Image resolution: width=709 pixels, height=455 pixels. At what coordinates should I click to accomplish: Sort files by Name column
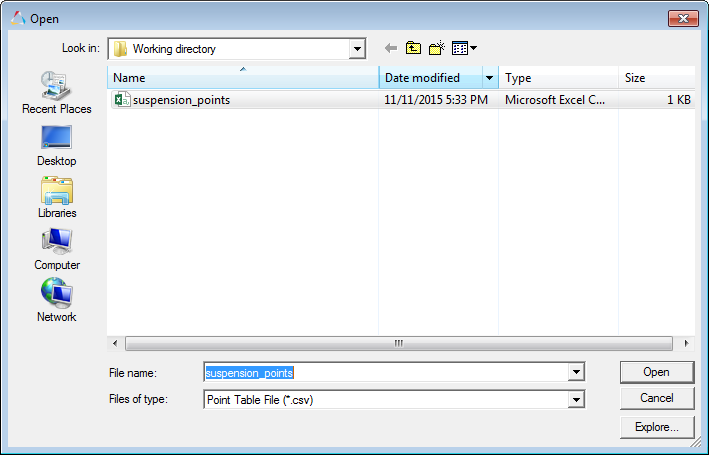point(243,78)
